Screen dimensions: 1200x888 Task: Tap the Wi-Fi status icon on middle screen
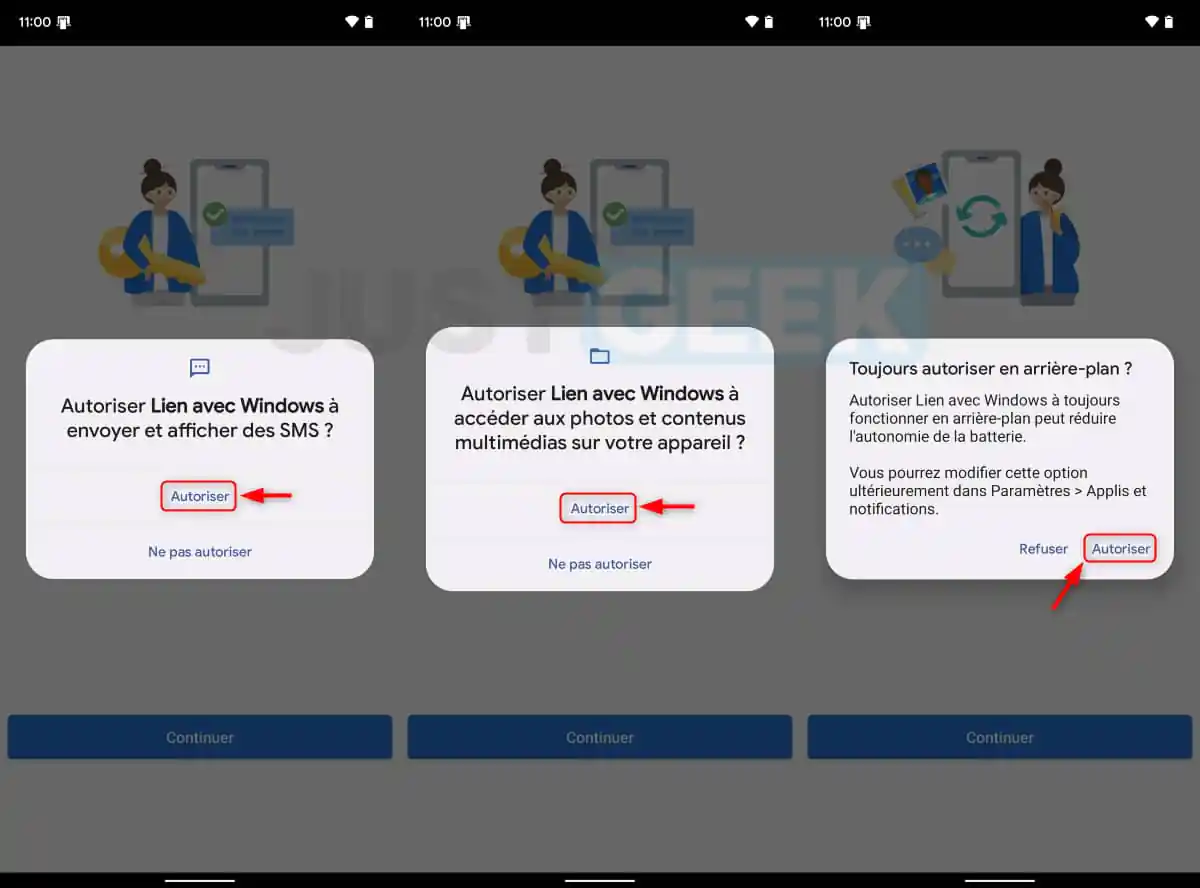(752, 22)
